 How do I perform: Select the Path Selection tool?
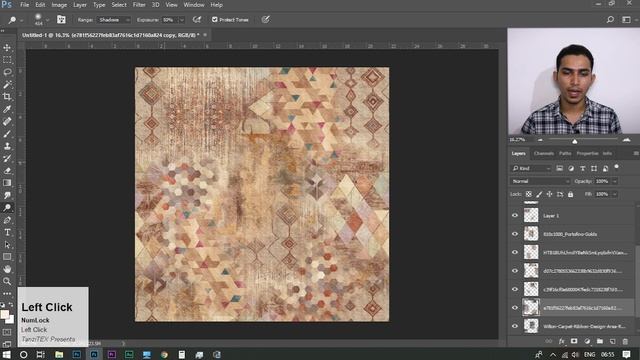tap(7, 244)
